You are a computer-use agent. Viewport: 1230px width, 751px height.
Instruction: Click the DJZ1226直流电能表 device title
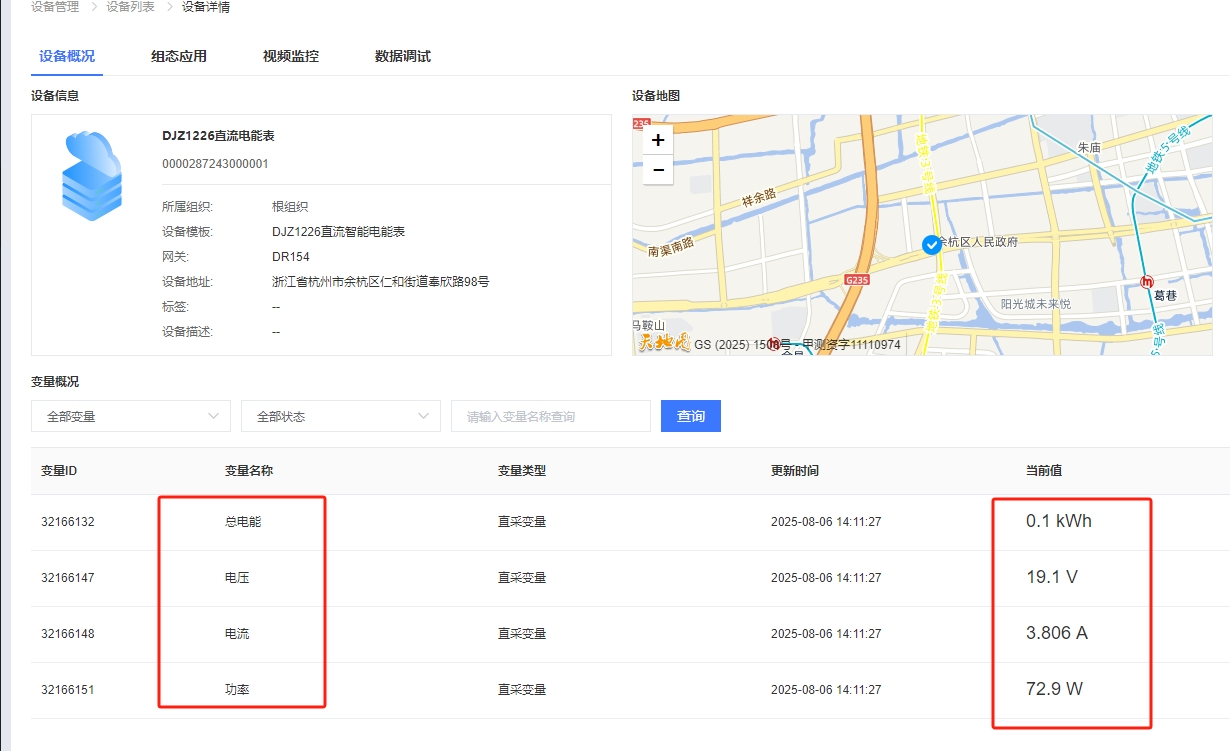tap(218, 136)
